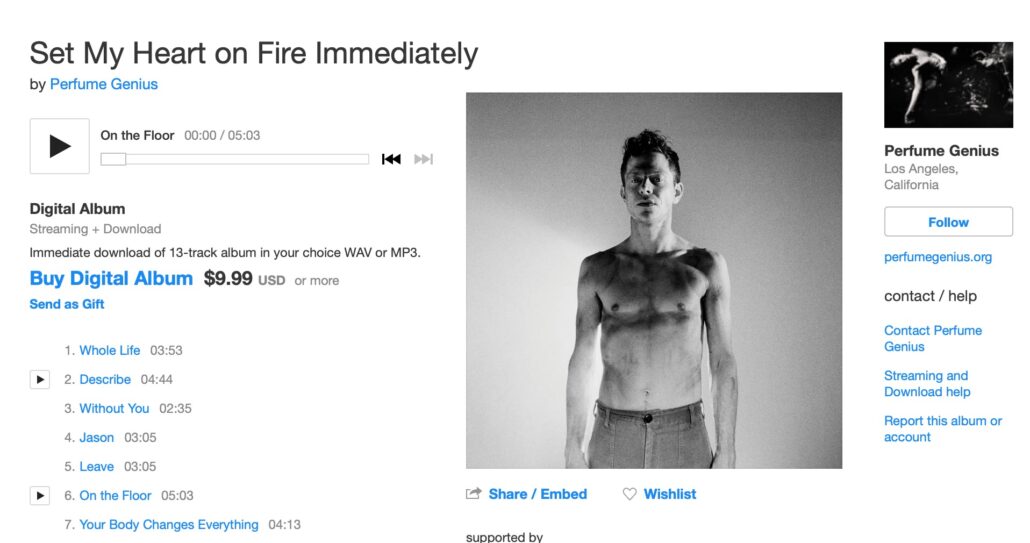Open the Whole Life track link

pyautogui.click(x=110, y=351)
